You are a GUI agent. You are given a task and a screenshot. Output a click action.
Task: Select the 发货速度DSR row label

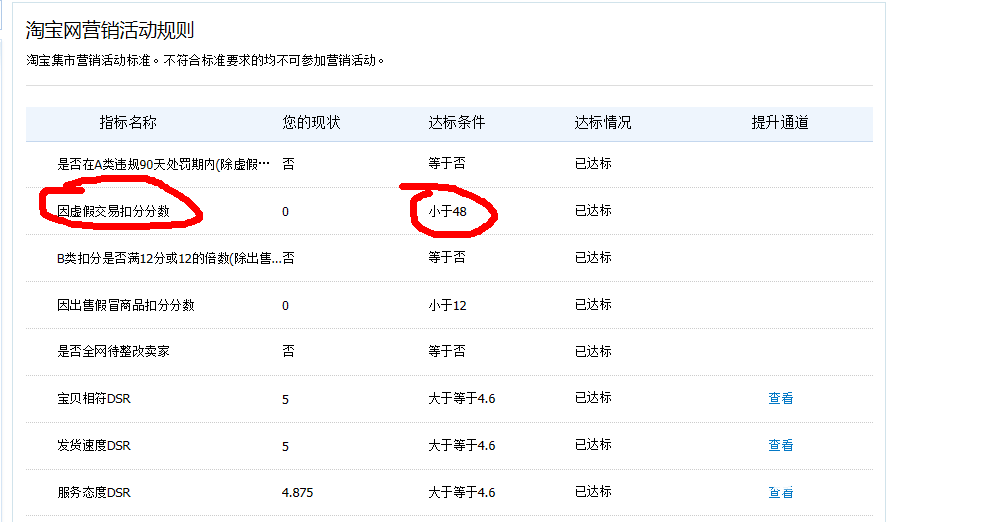[x=94, y=445]
